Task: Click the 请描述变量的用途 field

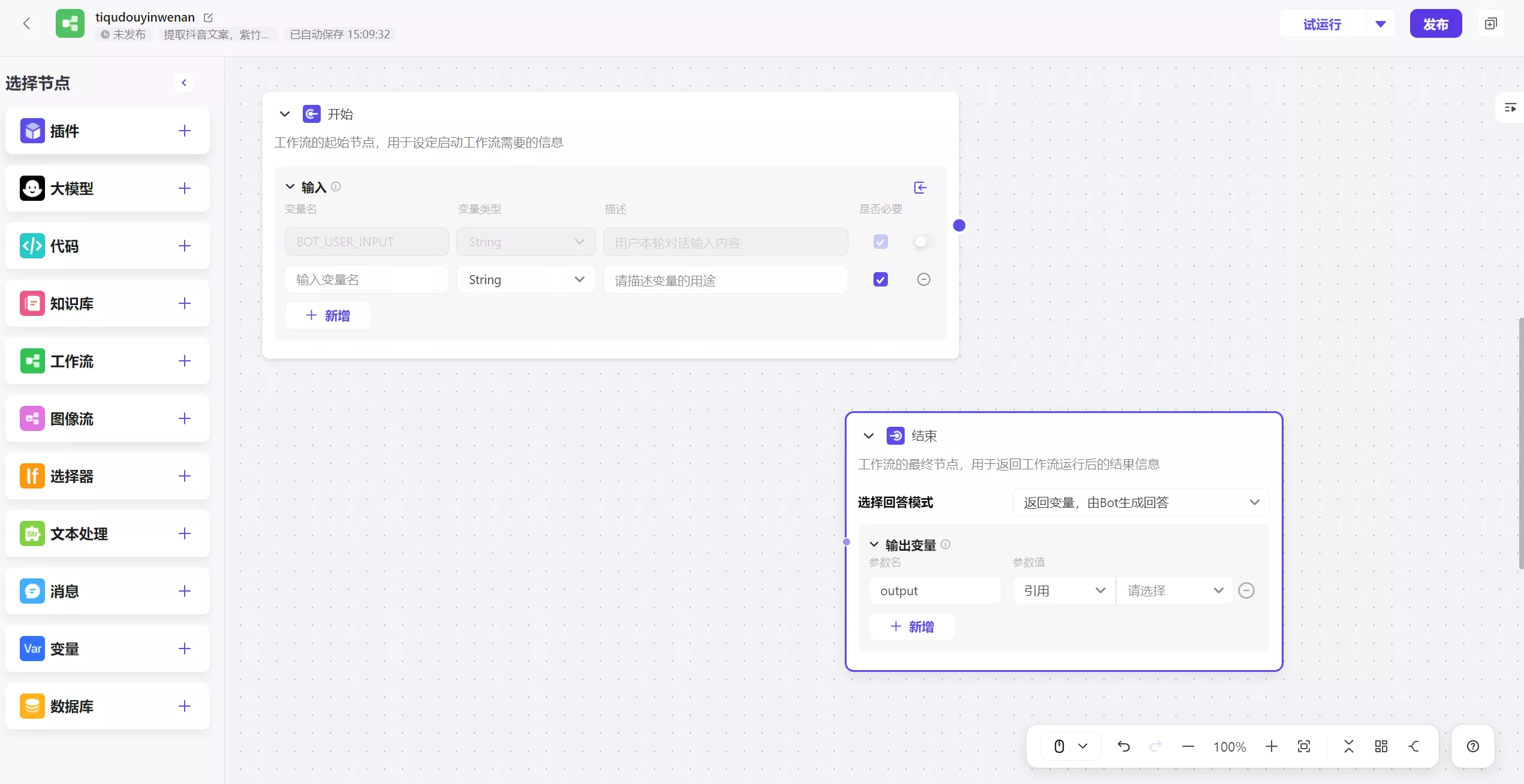Action: click(x=725, y=279)
